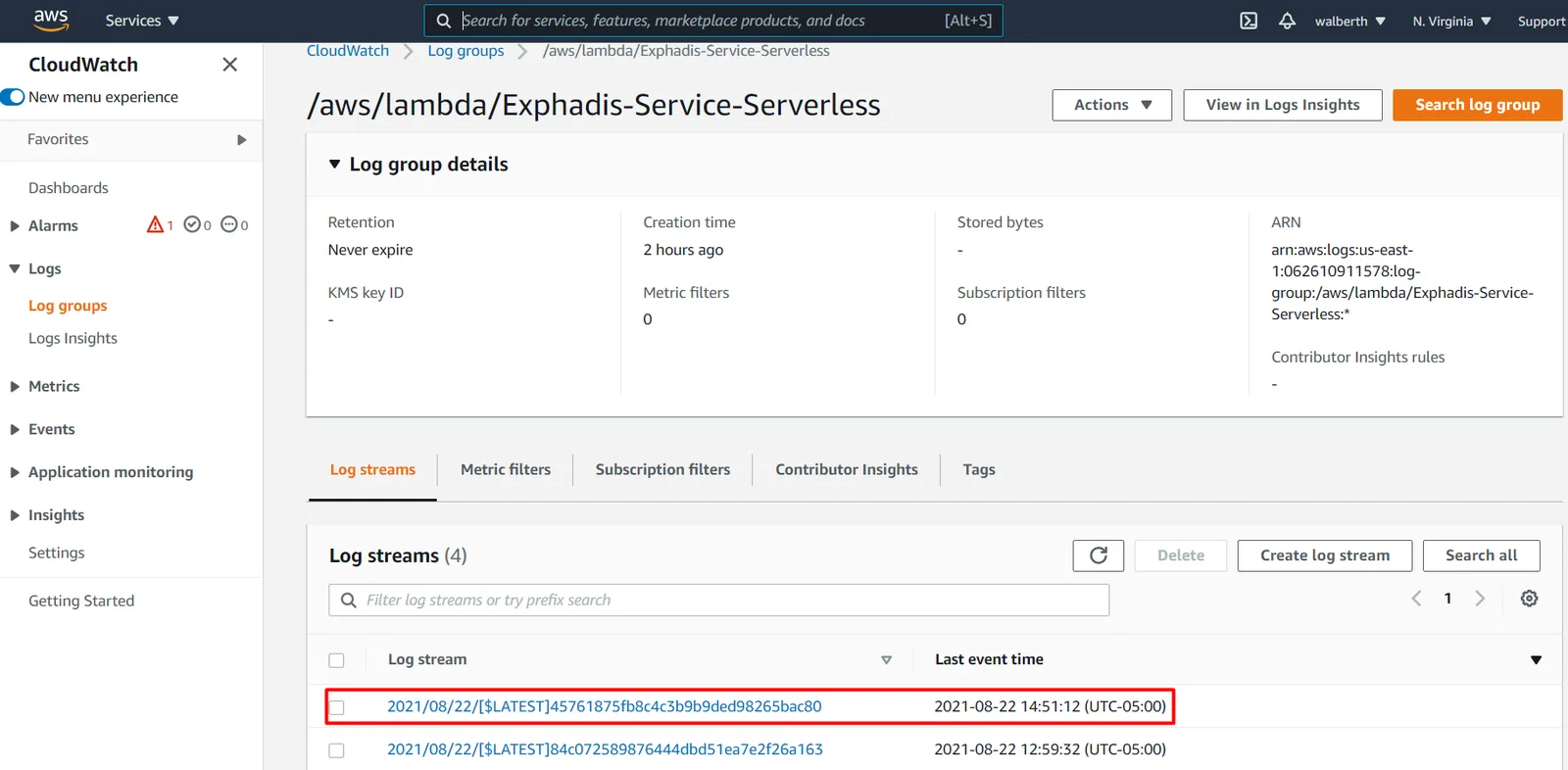Click View in Logs Insights button
The height and width of the screenshot is (770, 1568).
pyautogui.click(x=1283, y=105)
